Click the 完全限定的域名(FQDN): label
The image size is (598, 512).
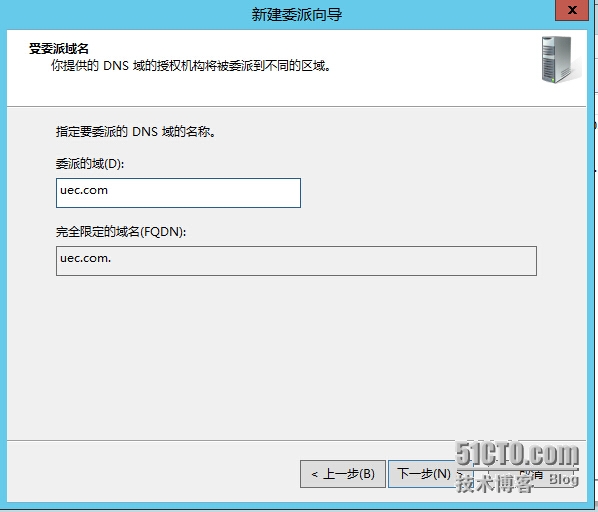(121, 232)
